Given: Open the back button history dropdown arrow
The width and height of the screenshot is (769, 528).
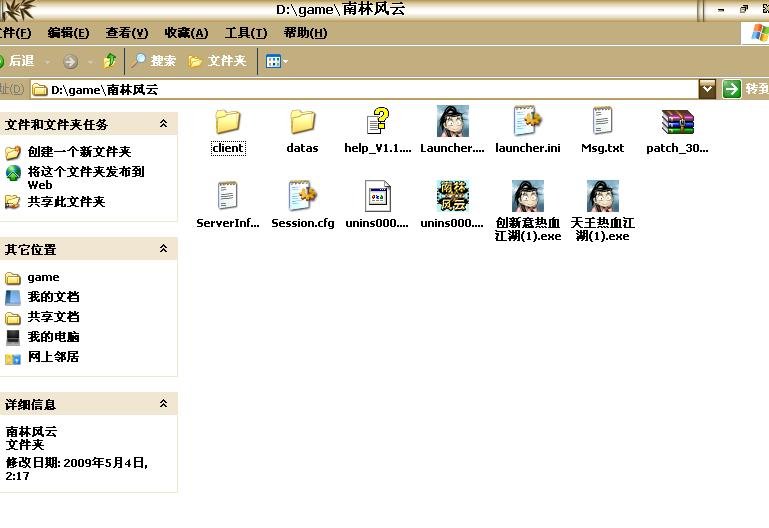Looking at the screenshot, I should coord(47,62).
